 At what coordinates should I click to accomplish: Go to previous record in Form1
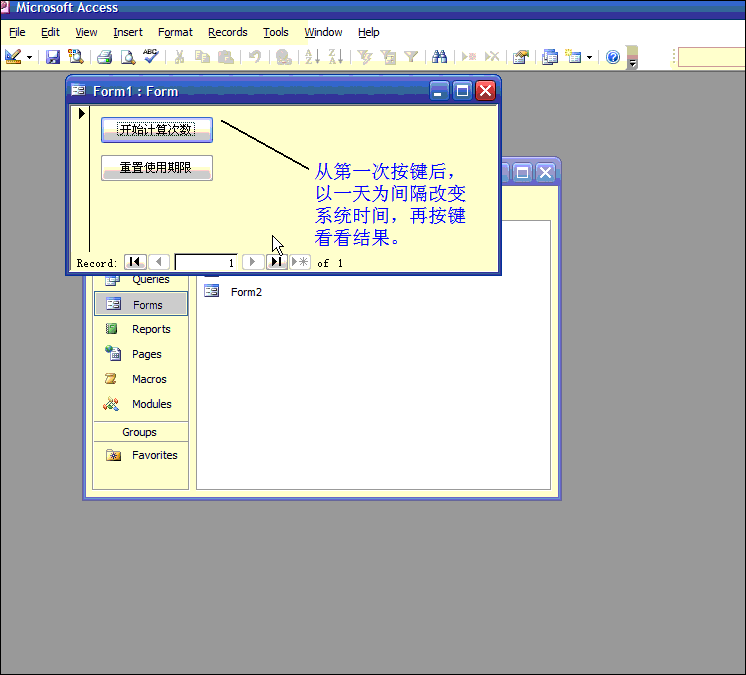159,262
